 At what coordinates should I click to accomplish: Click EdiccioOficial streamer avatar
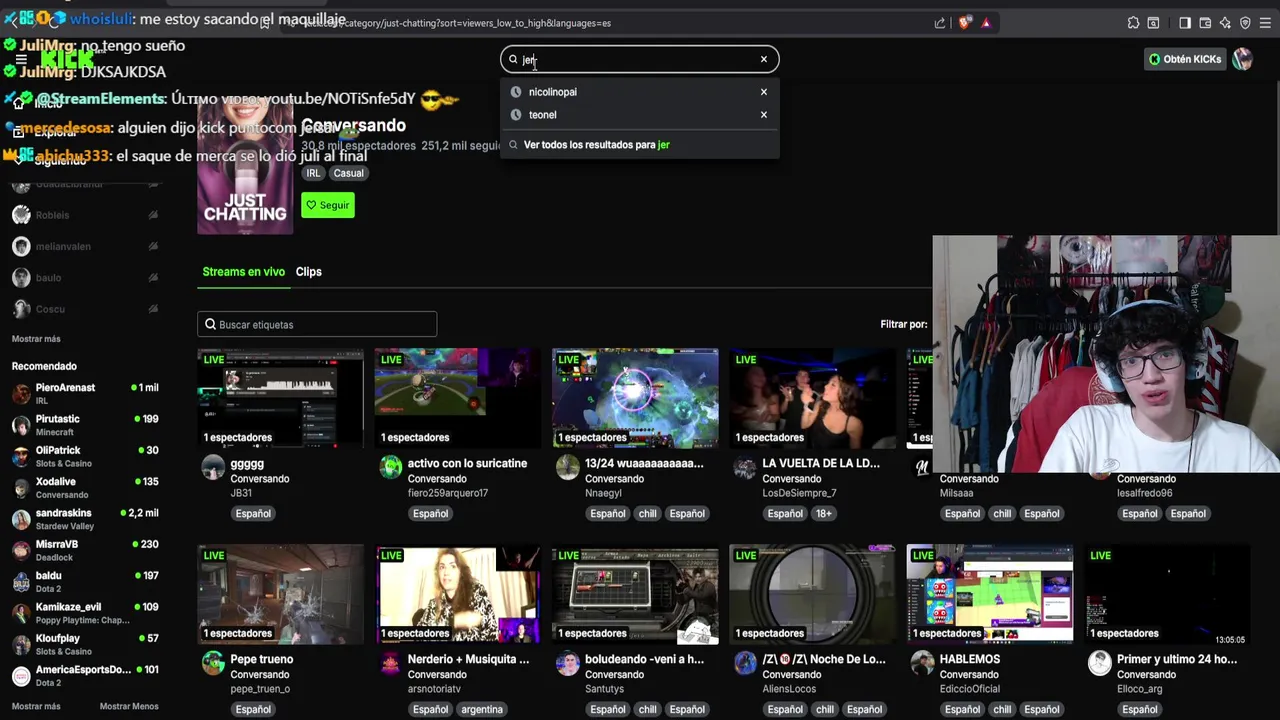922,664
